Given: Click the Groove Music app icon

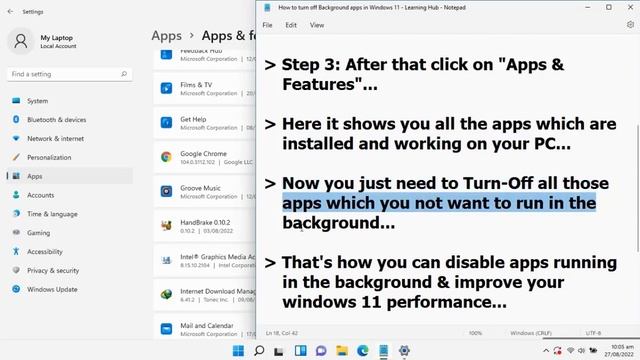Looking at the screenshot, I should [x=166, y=191].
